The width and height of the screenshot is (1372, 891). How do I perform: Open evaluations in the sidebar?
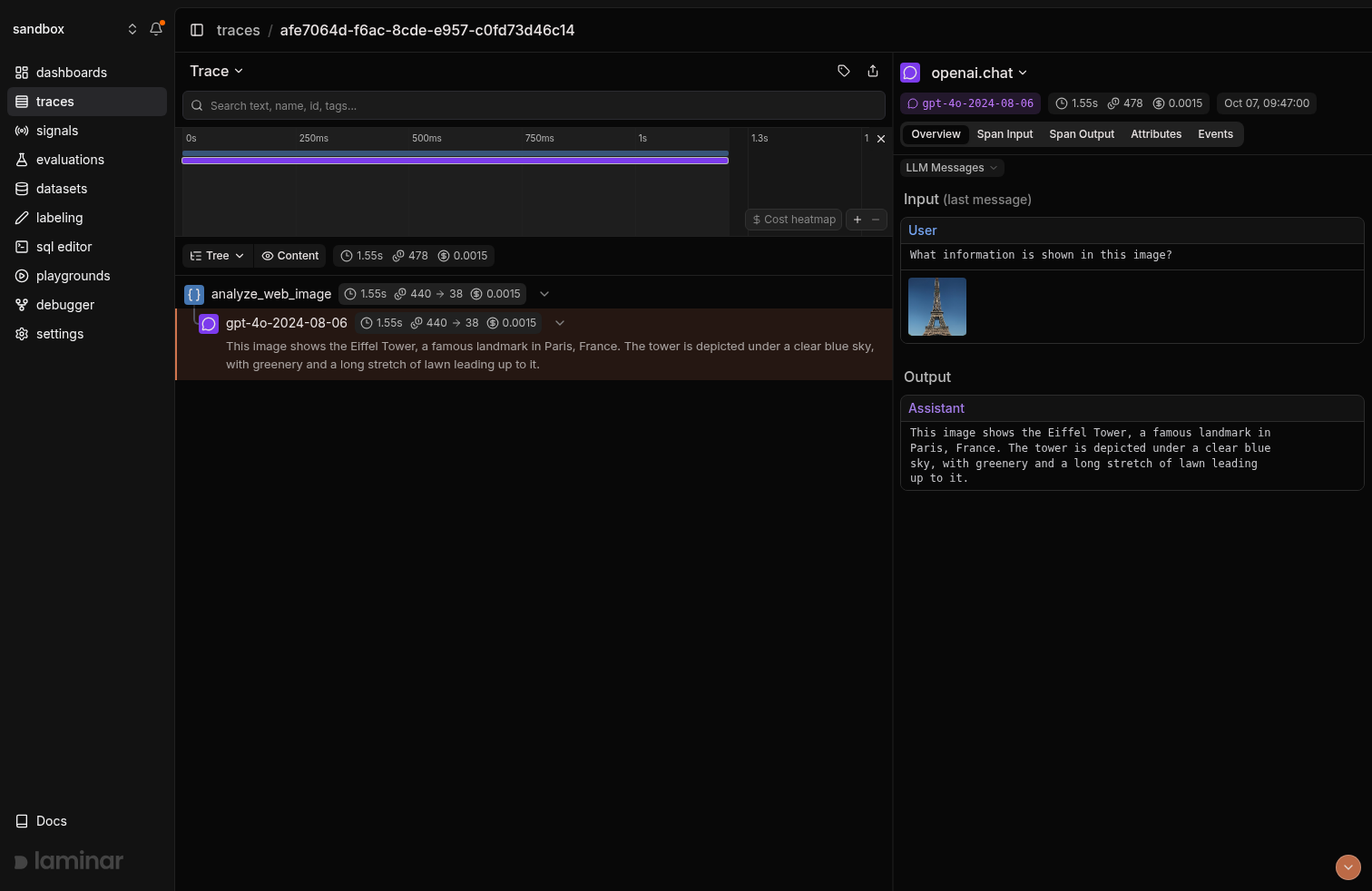[x=87, y=160]
